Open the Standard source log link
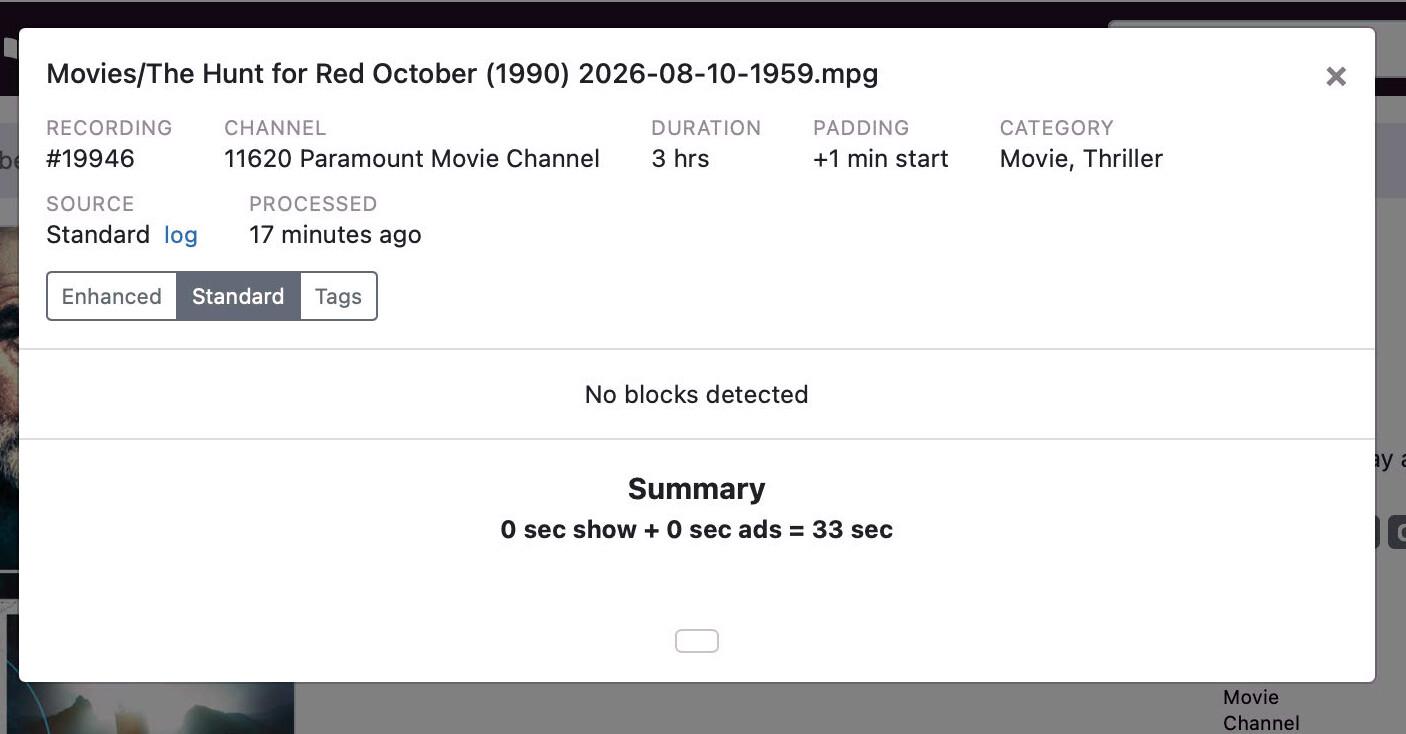This screenshot has height=734, width=1406. point(181,235)
